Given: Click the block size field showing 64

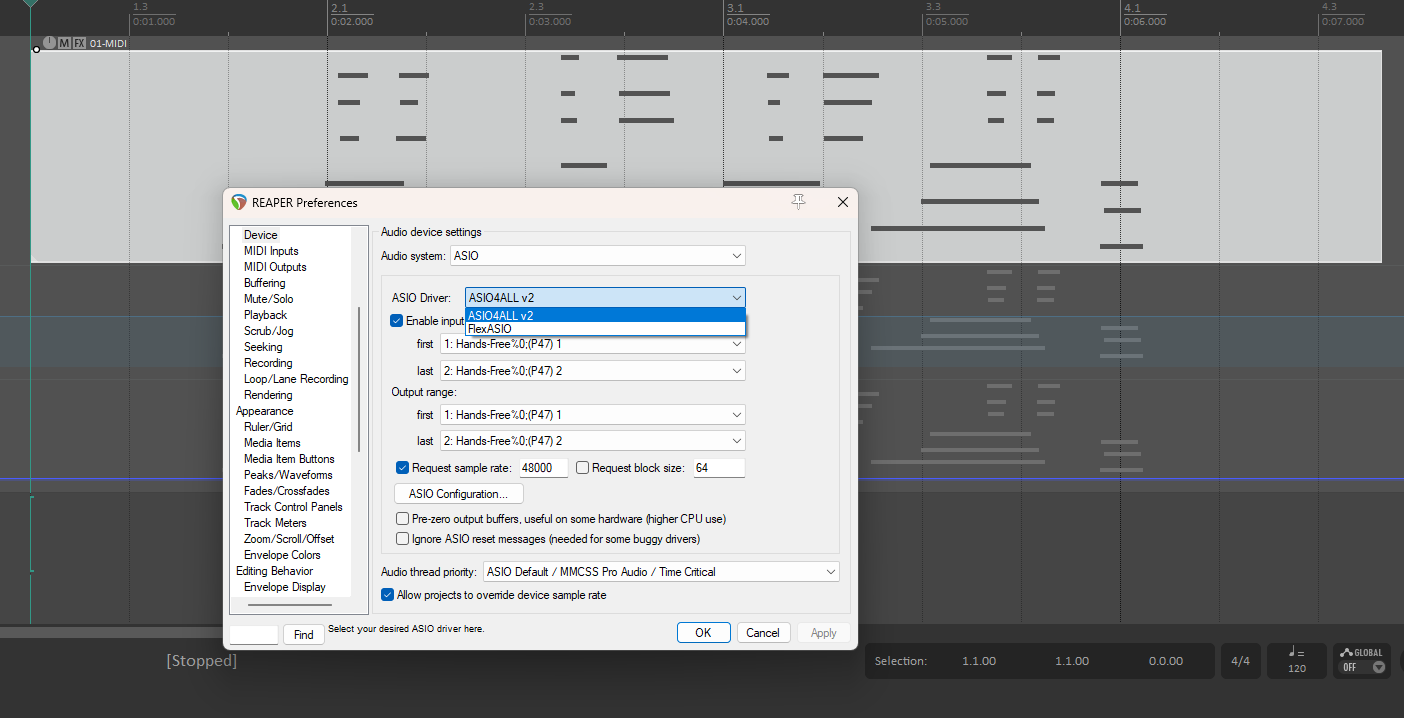Looking at the screenshot, I should pyautogui.click(x=718, y=468).
